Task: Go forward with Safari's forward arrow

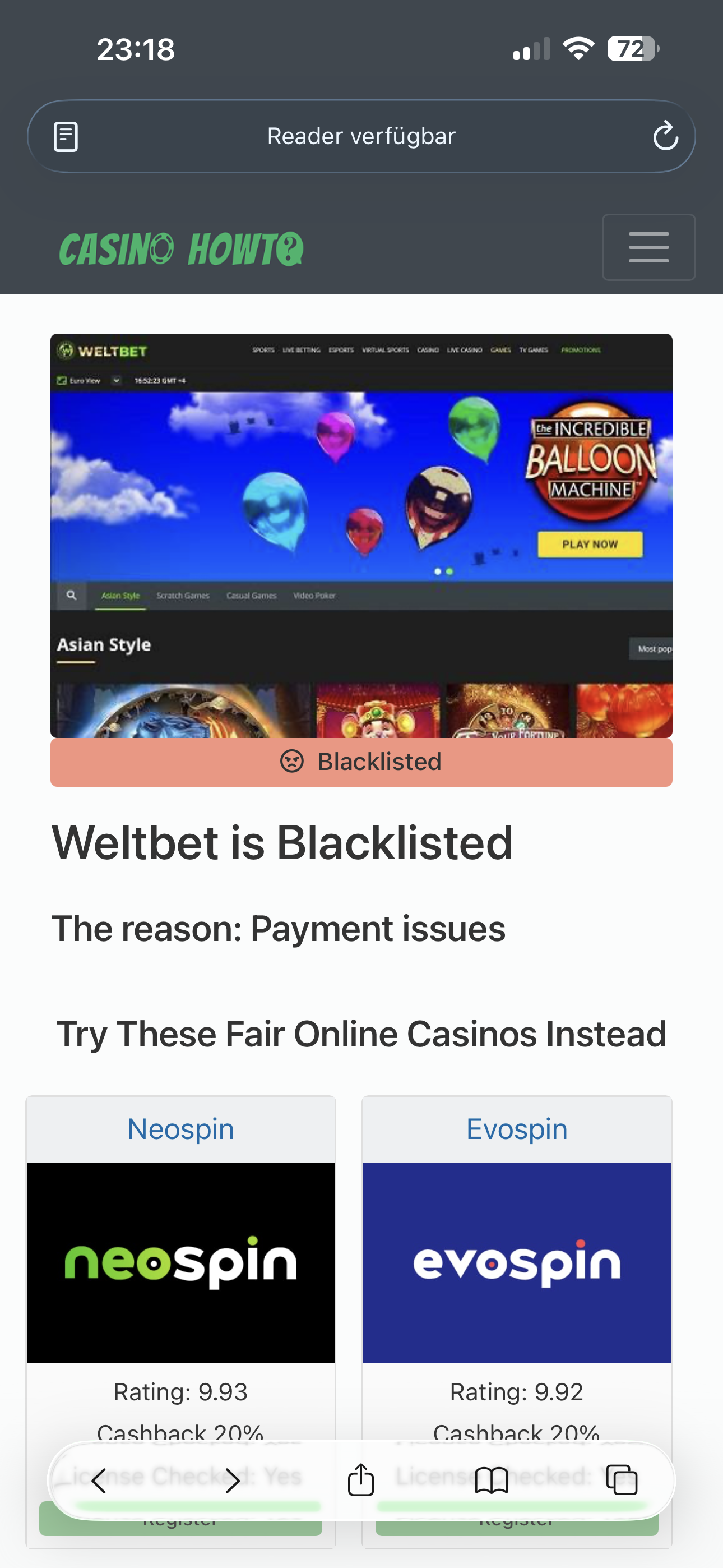Action: pyautogui.click(x=233, y=1481)
